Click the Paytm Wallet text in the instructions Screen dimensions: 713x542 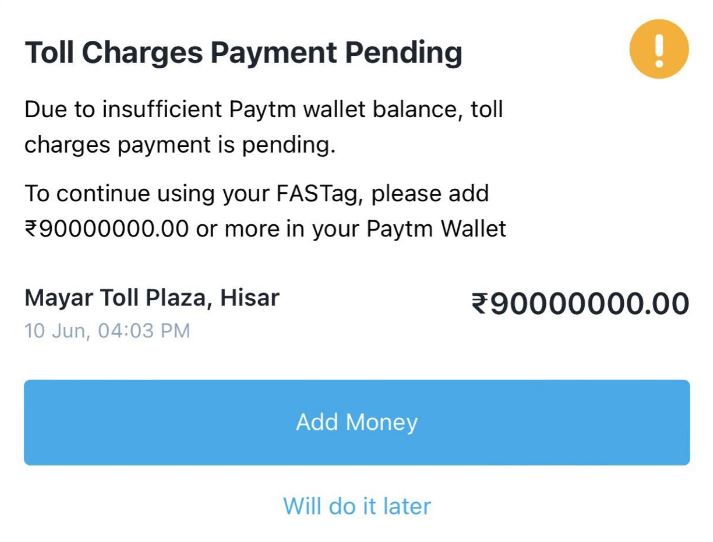(x=436, y=228)
